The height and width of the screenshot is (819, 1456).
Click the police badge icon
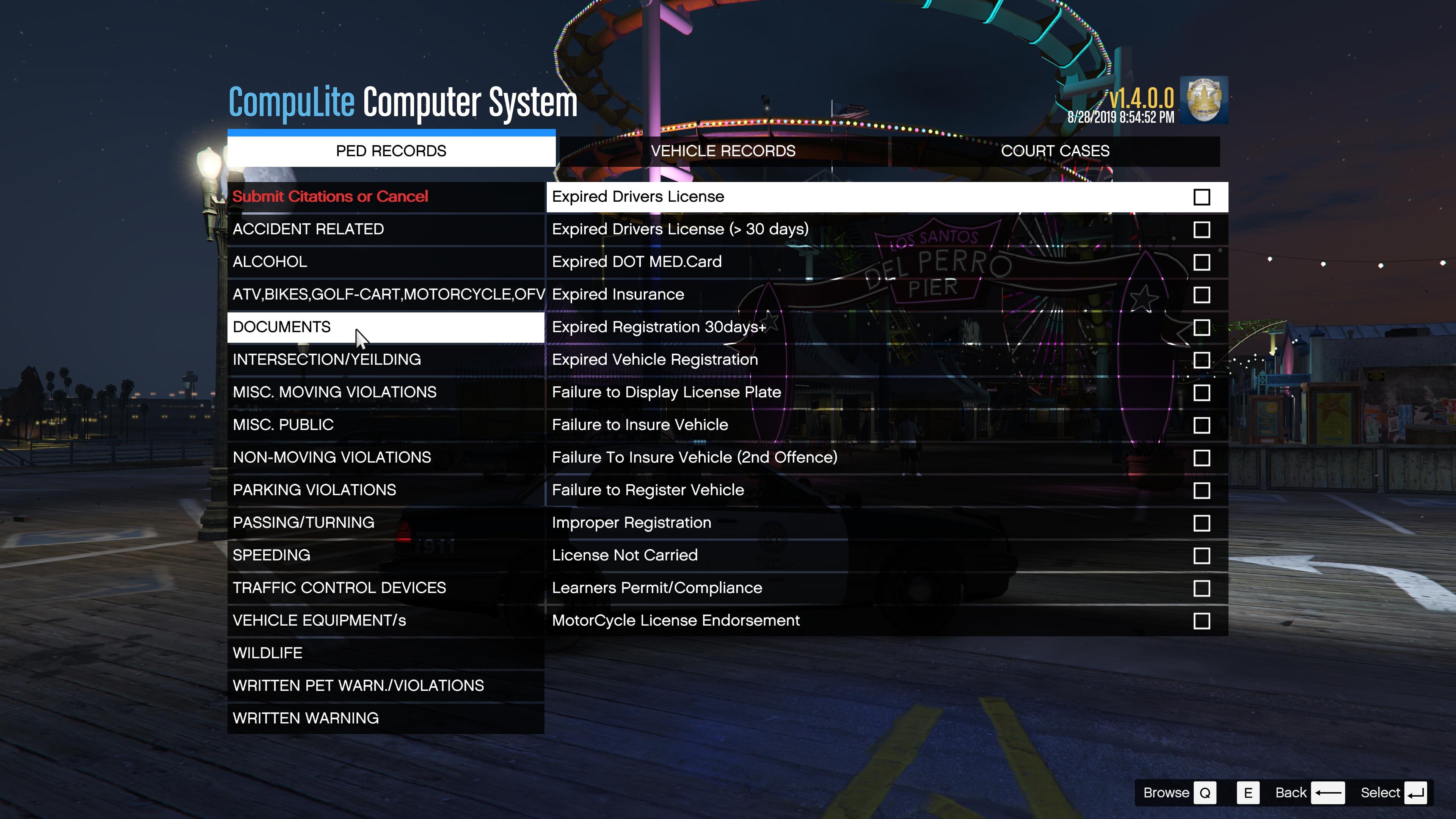pos(1204,100)
